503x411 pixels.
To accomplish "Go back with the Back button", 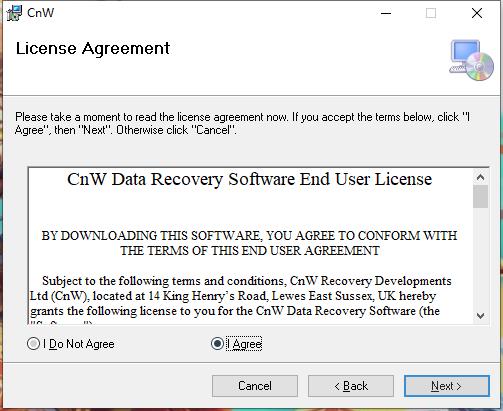I will pyautogui.click(x=351, y=386).
